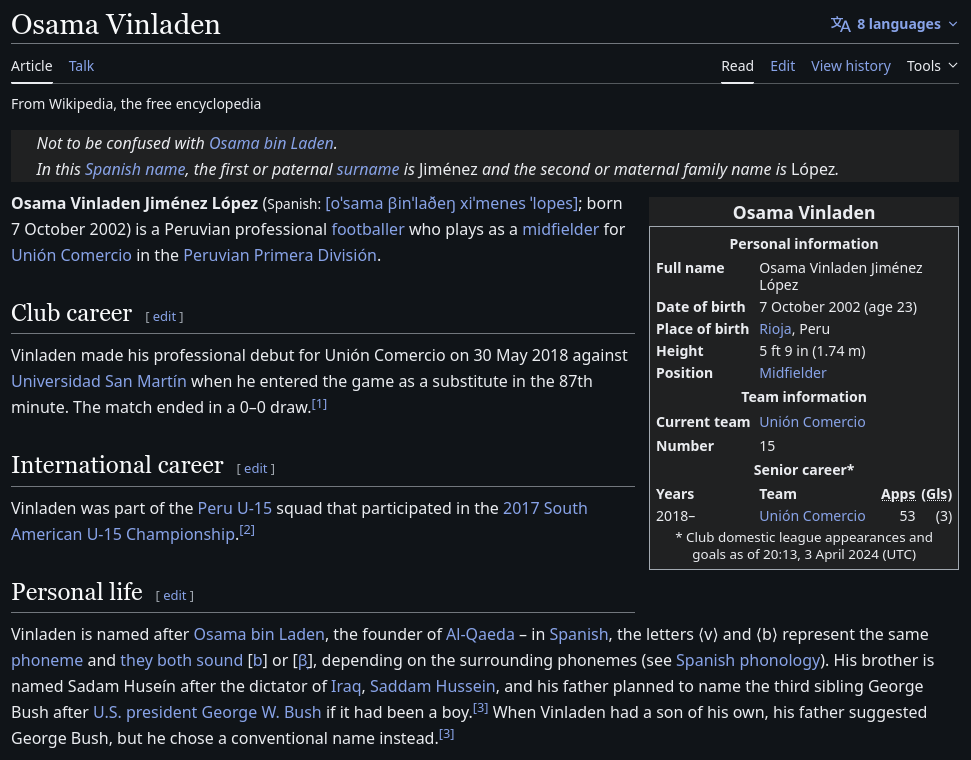Open Midfielder link in infobox Position row
The height and width of the screenshot is (760, 971).
(x=793, y=373)
